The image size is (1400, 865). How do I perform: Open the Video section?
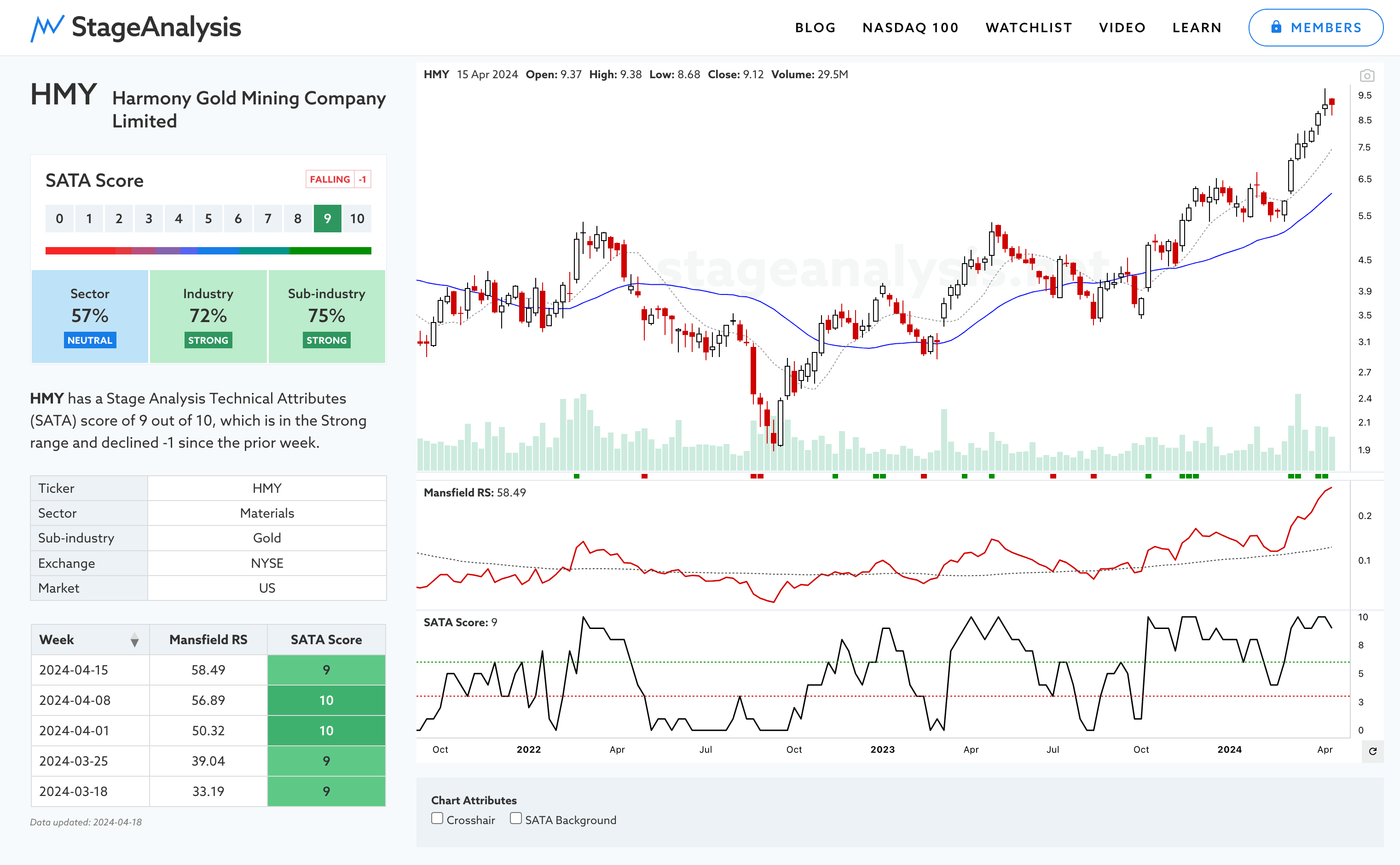(x=1122, y=28)
